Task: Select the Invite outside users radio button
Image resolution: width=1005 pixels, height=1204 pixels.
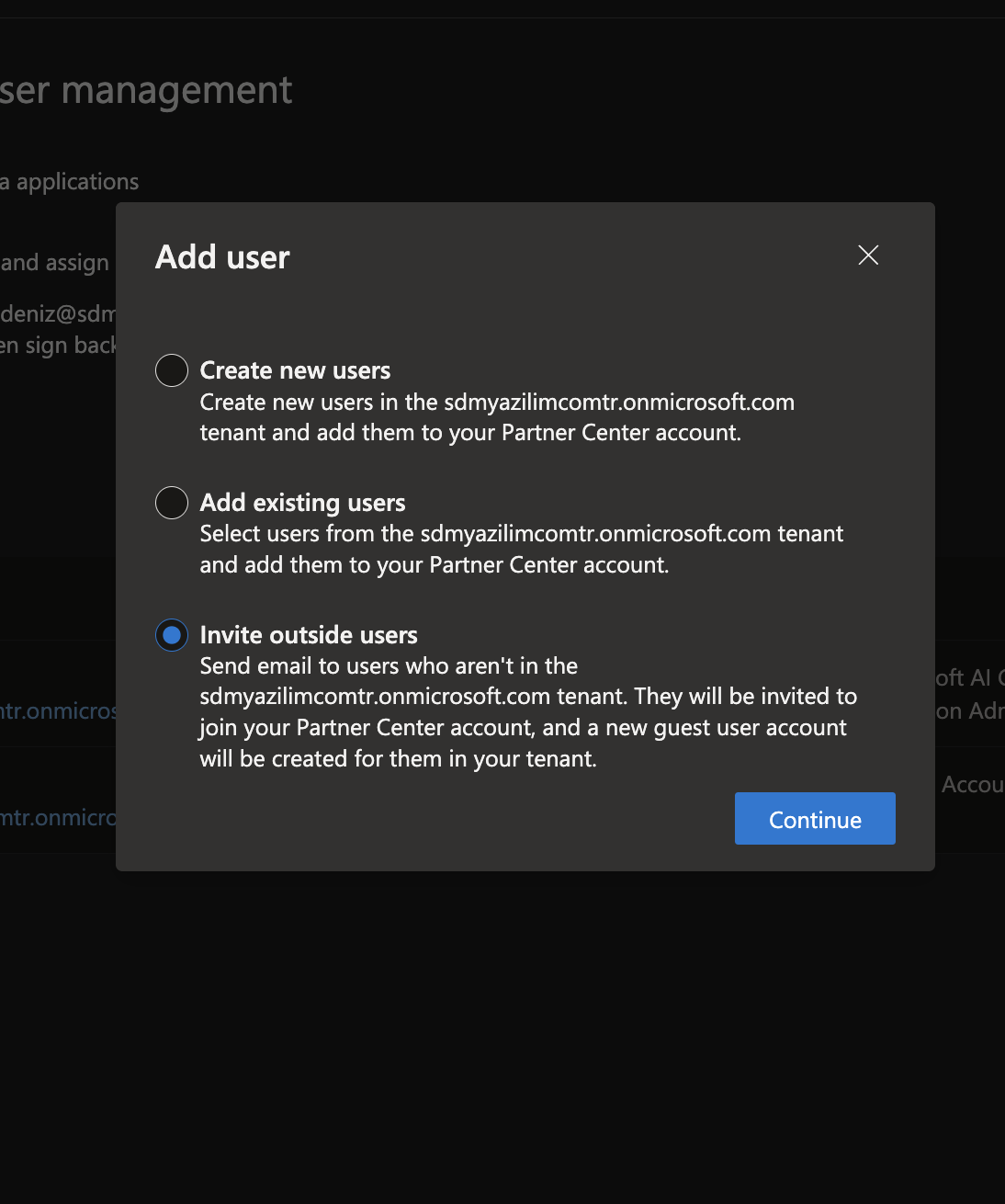Action: click(172, 635)
